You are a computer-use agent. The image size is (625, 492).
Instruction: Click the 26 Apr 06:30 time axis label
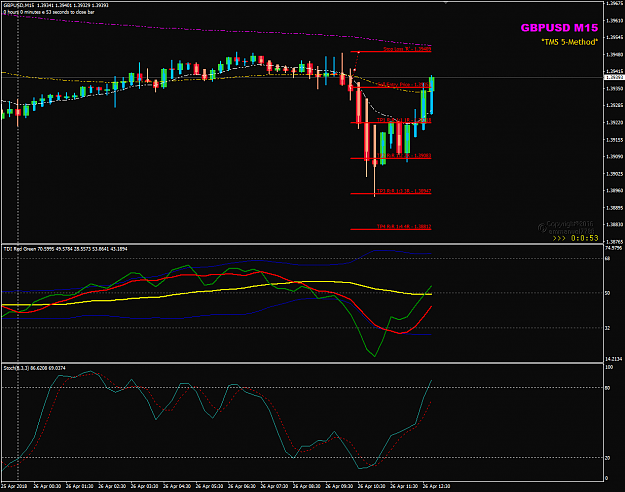(242, 486)
